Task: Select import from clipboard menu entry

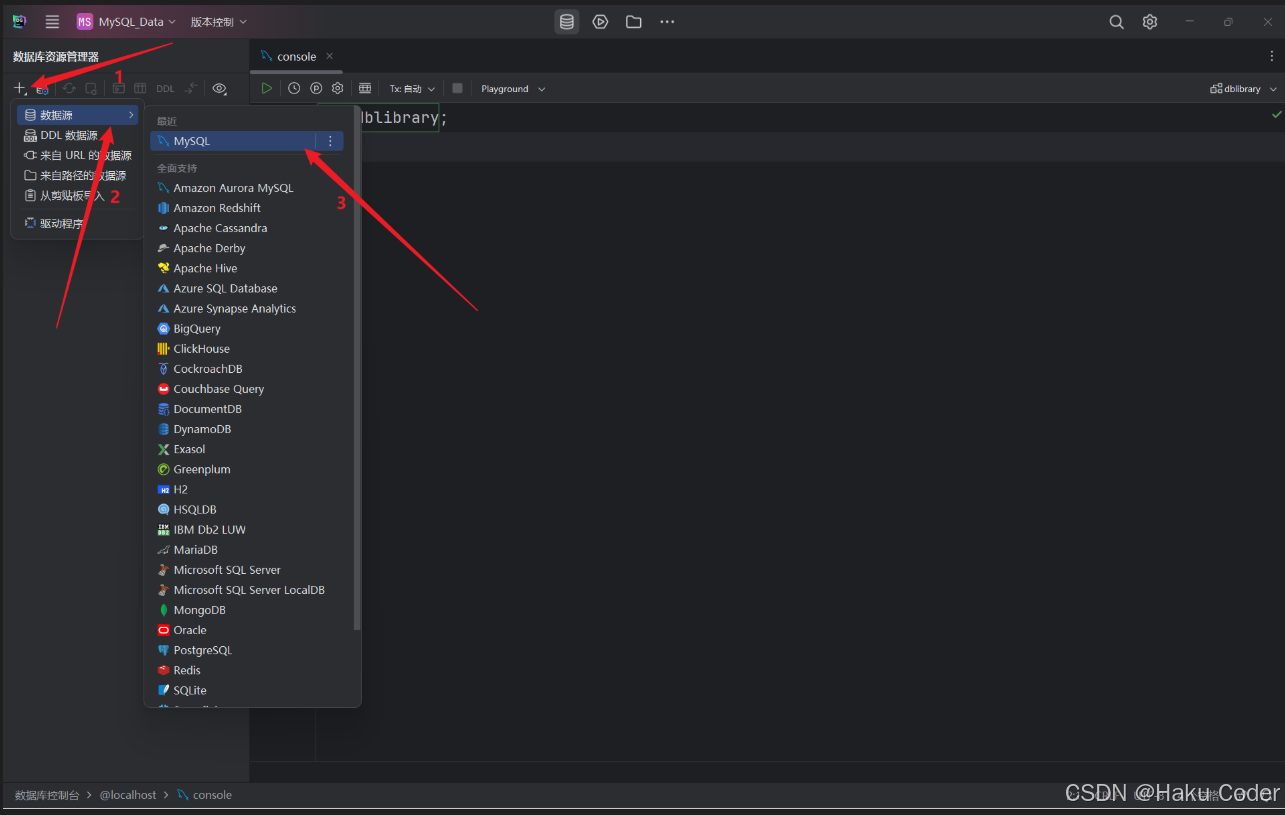Action: 78,196
